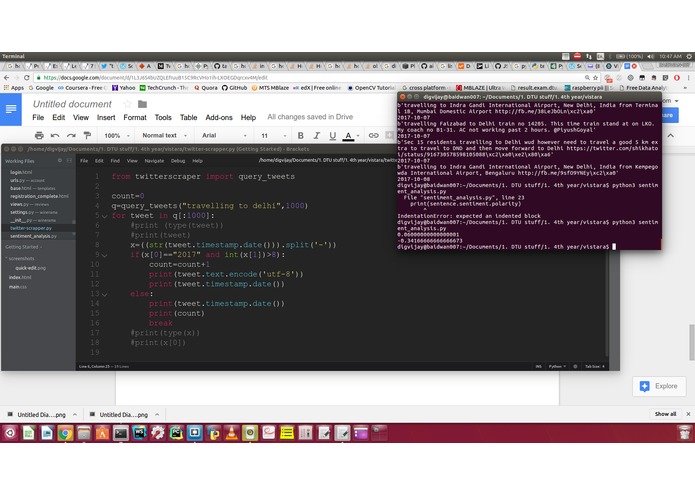
Task: Open VLC media player from the dock
Action: (x=231, y=433)
